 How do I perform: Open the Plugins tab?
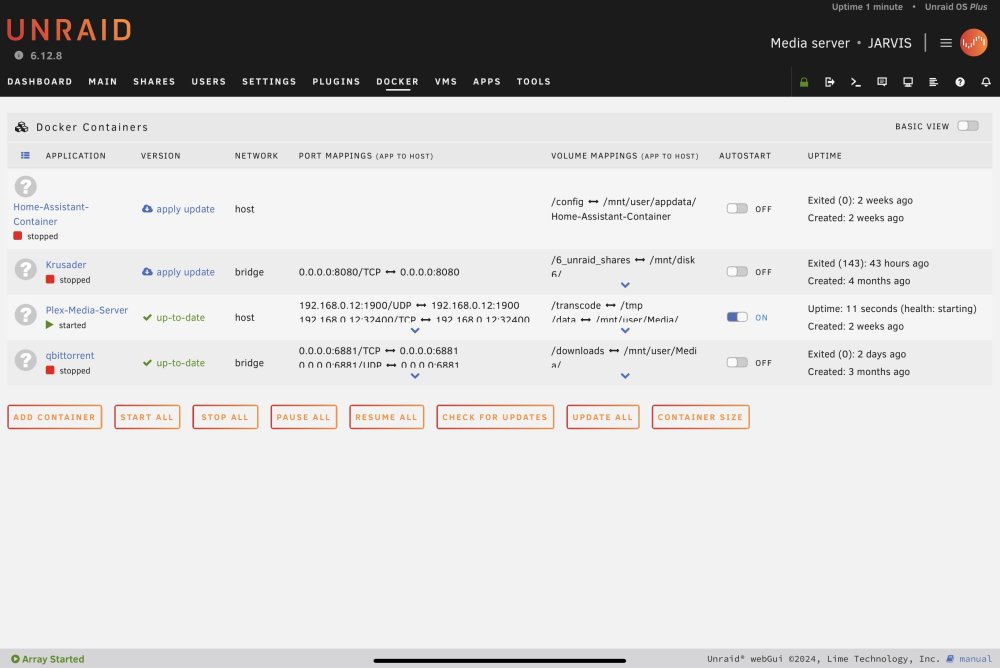point(336,82)
